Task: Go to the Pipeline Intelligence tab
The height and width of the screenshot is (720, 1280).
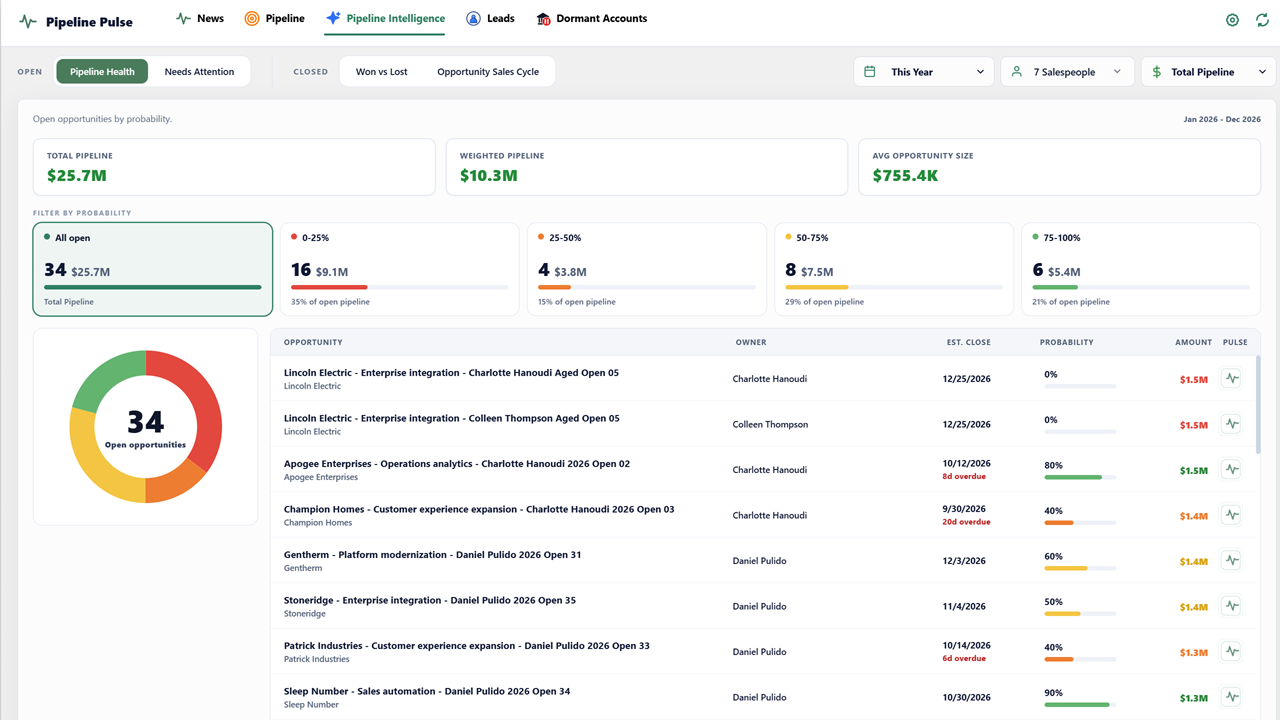Action: 385,18
